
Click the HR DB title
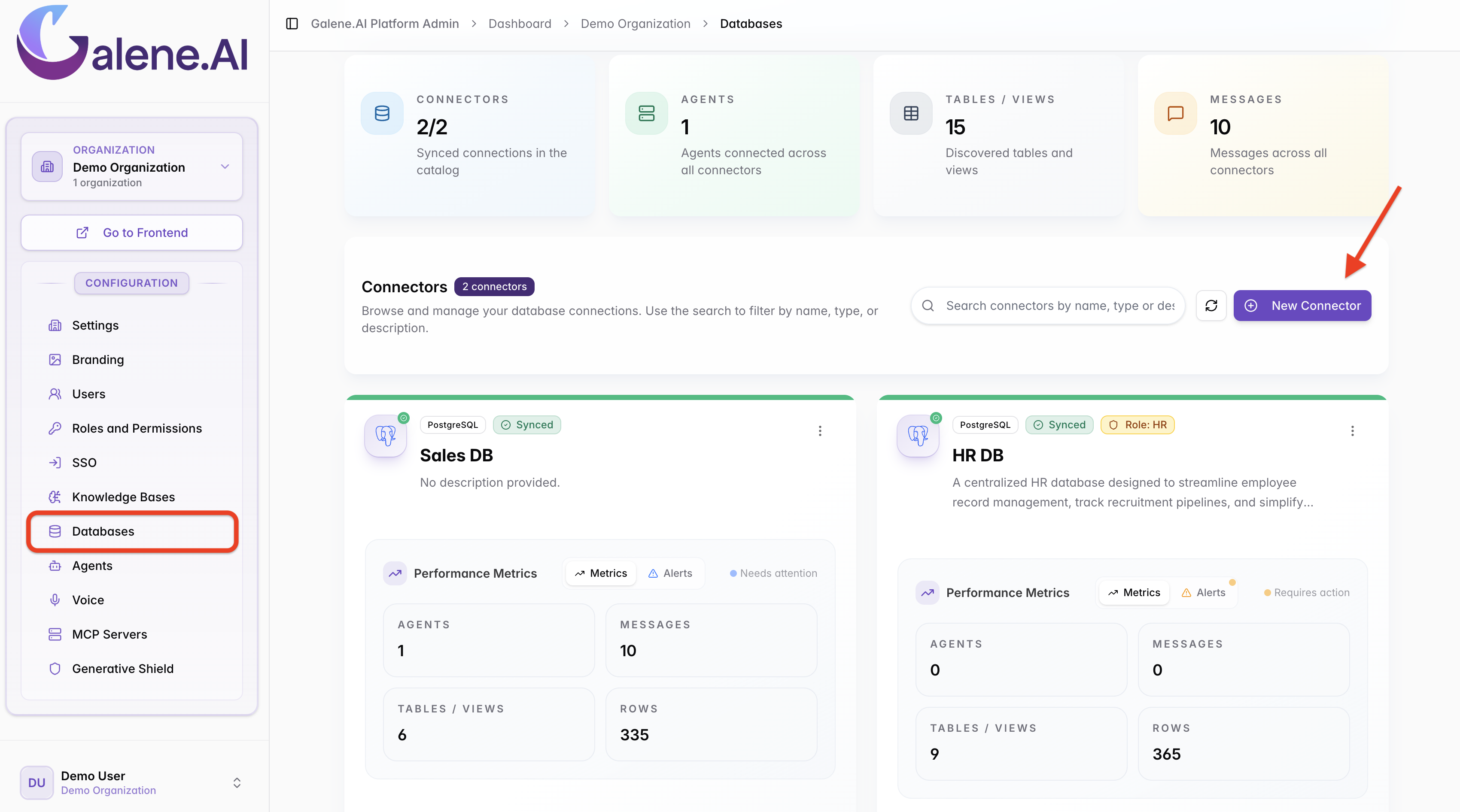[x=978, y=456]
